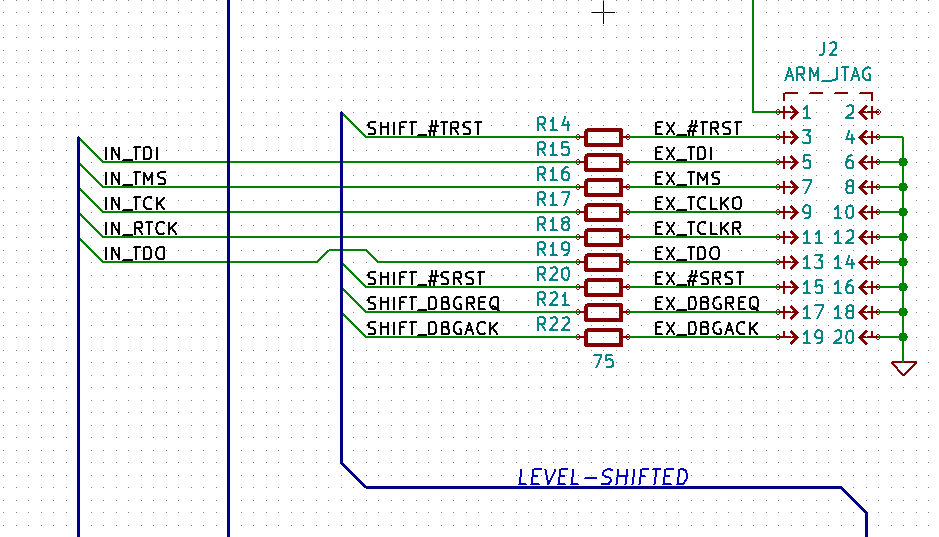Image resolution: width=939 pixels, height=537 pixels.
Task: Select resistor R14 symbol
Action: pyautogui.click(x=603, y=137)
